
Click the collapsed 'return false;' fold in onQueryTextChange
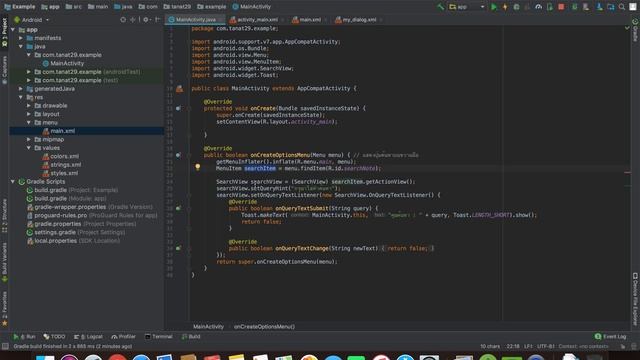pyautogui.click(x=407, y=248)
